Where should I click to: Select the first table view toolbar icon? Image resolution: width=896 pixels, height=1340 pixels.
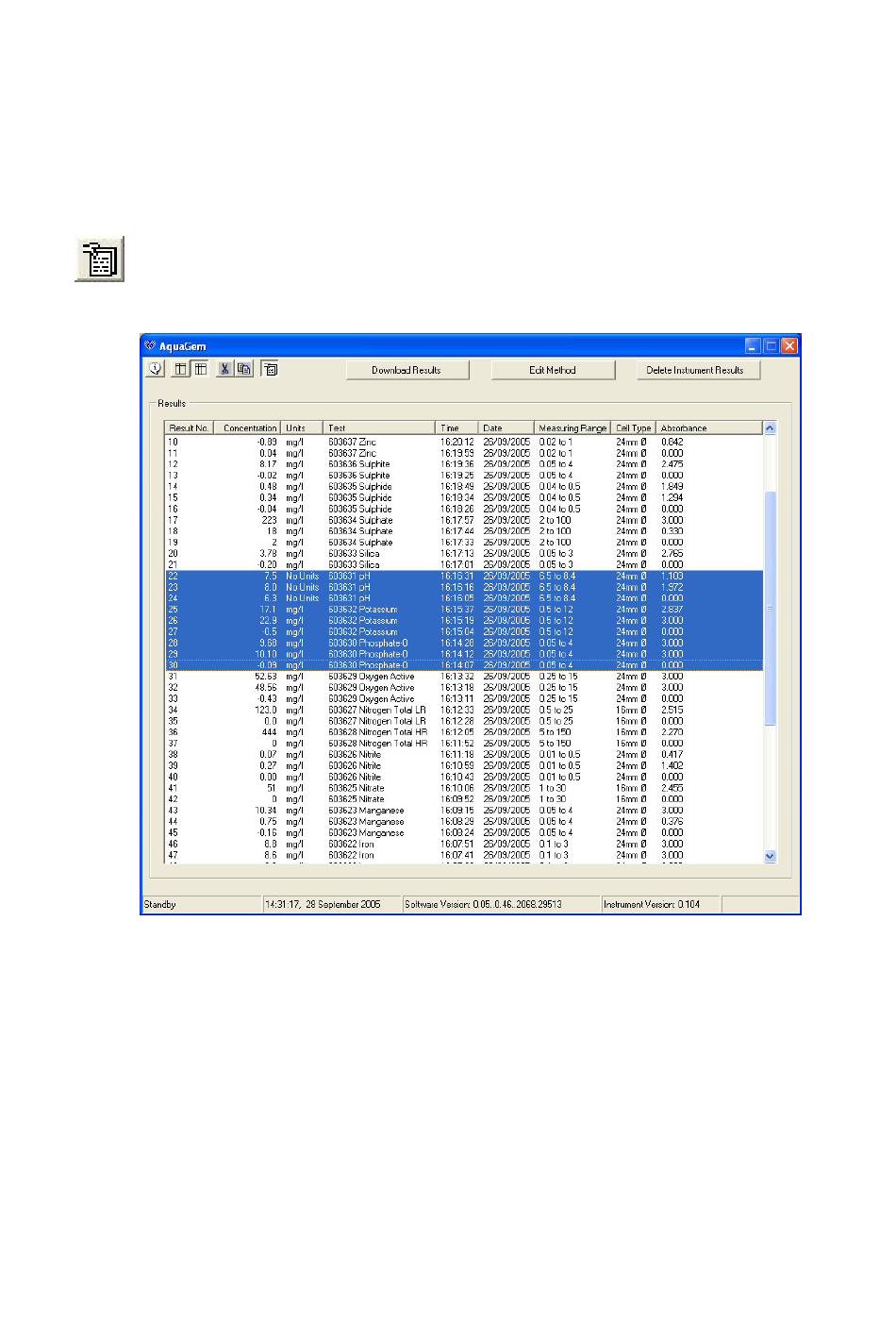coord(181,369)
